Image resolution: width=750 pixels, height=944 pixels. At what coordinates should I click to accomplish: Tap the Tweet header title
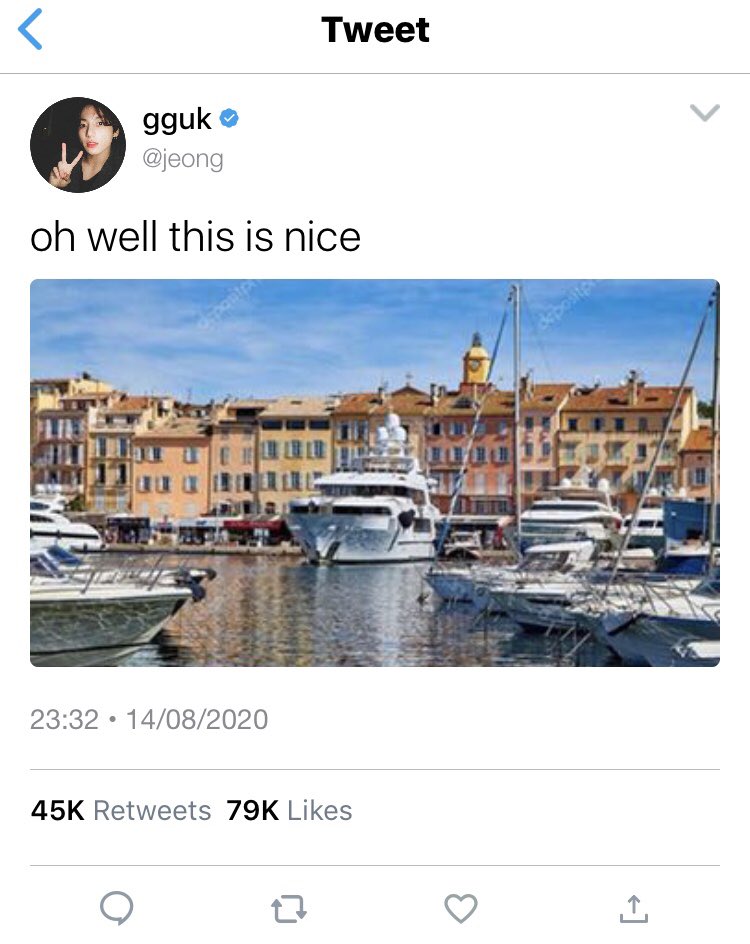[376, 30]
